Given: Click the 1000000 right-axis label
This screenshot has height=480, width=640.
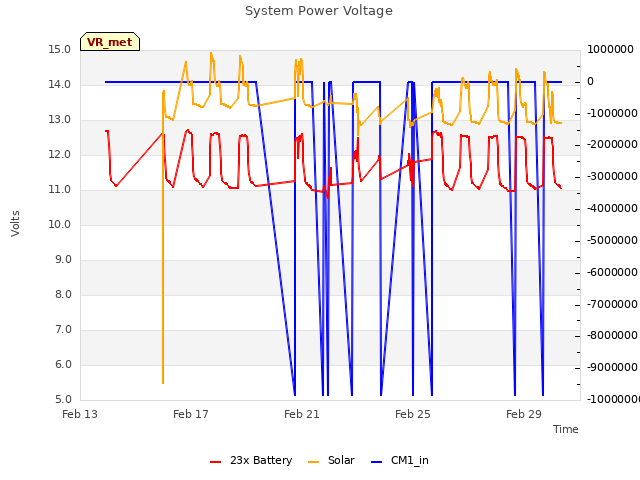Looking at the screenshot, I should pos(610,50).
